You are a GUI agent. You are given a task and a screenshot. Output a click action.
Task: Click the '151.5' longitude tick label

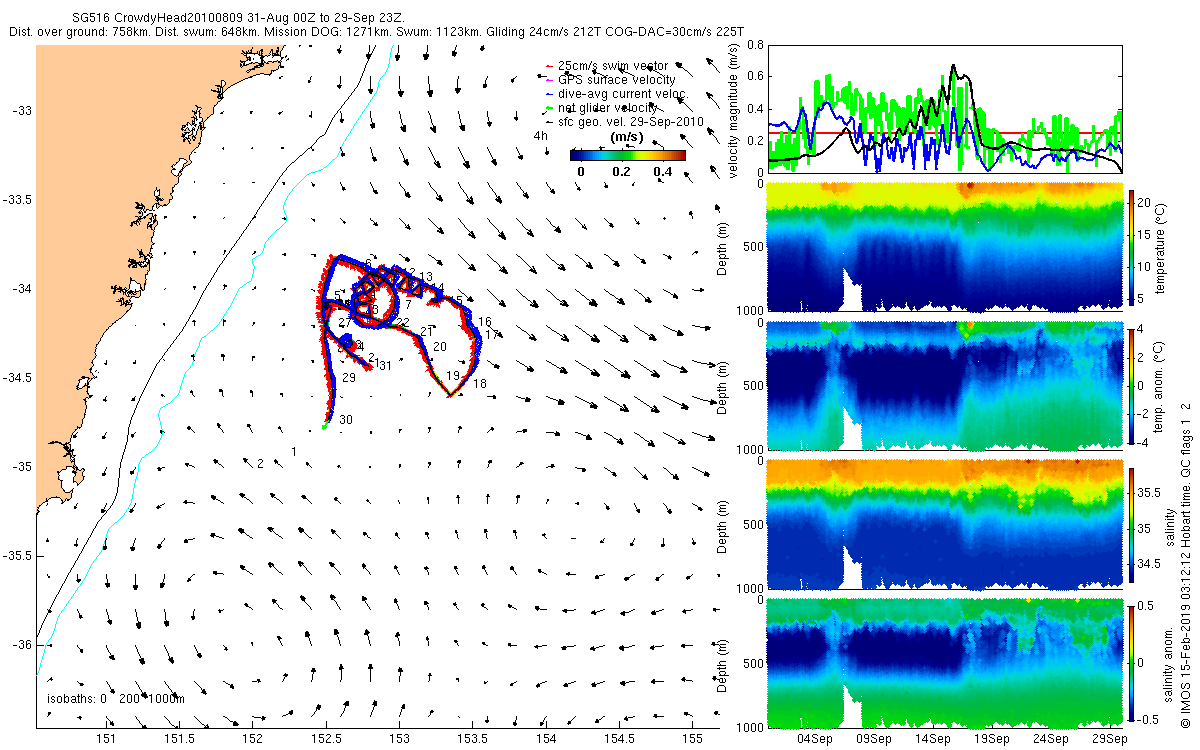180,738
